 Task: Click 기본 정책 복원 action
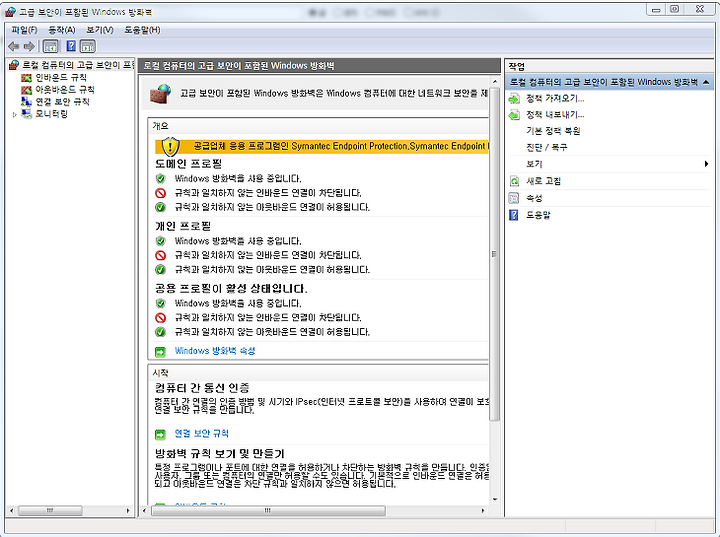point(553,131)
